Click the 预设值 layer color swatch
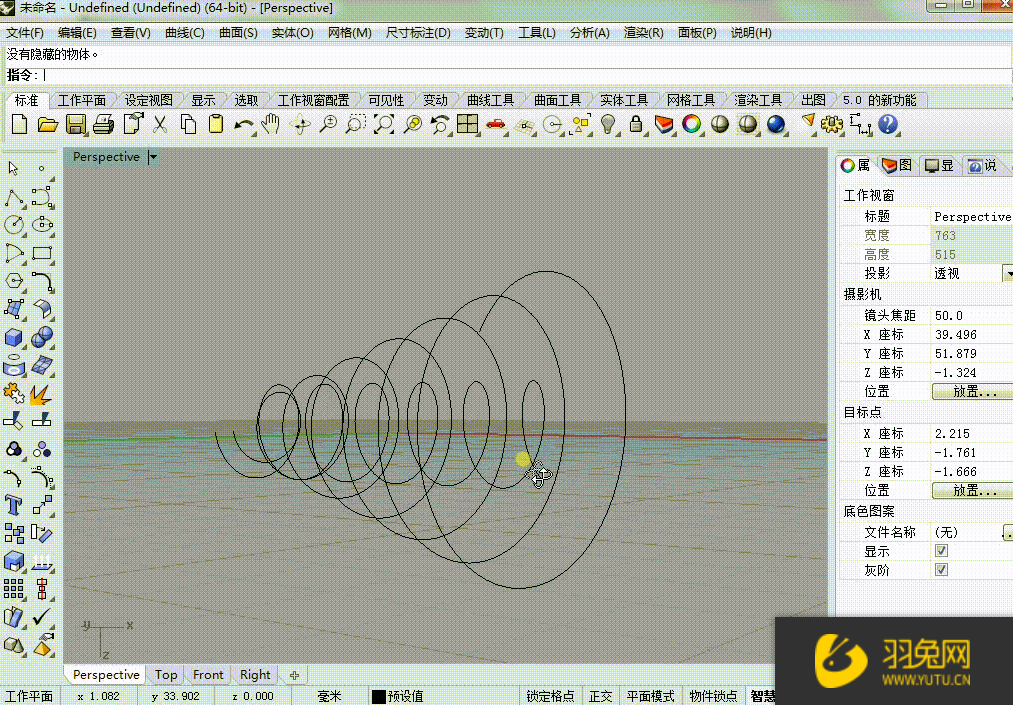The width and height of the screenshot is (1013, 705). 379,697
